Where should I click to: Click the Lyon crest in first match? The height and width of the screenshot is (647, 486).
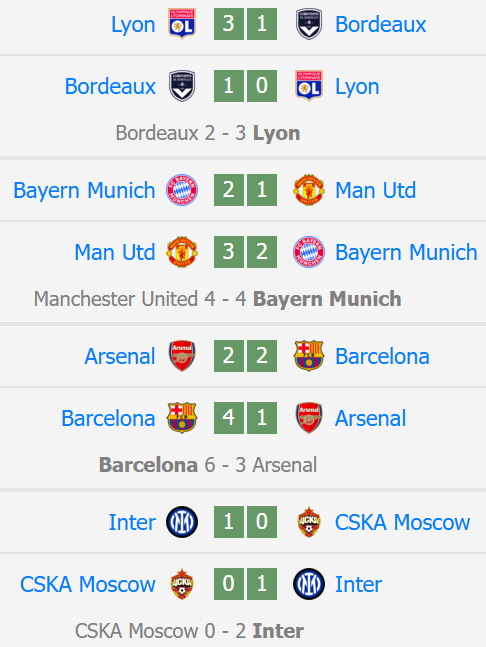point(182,24)
